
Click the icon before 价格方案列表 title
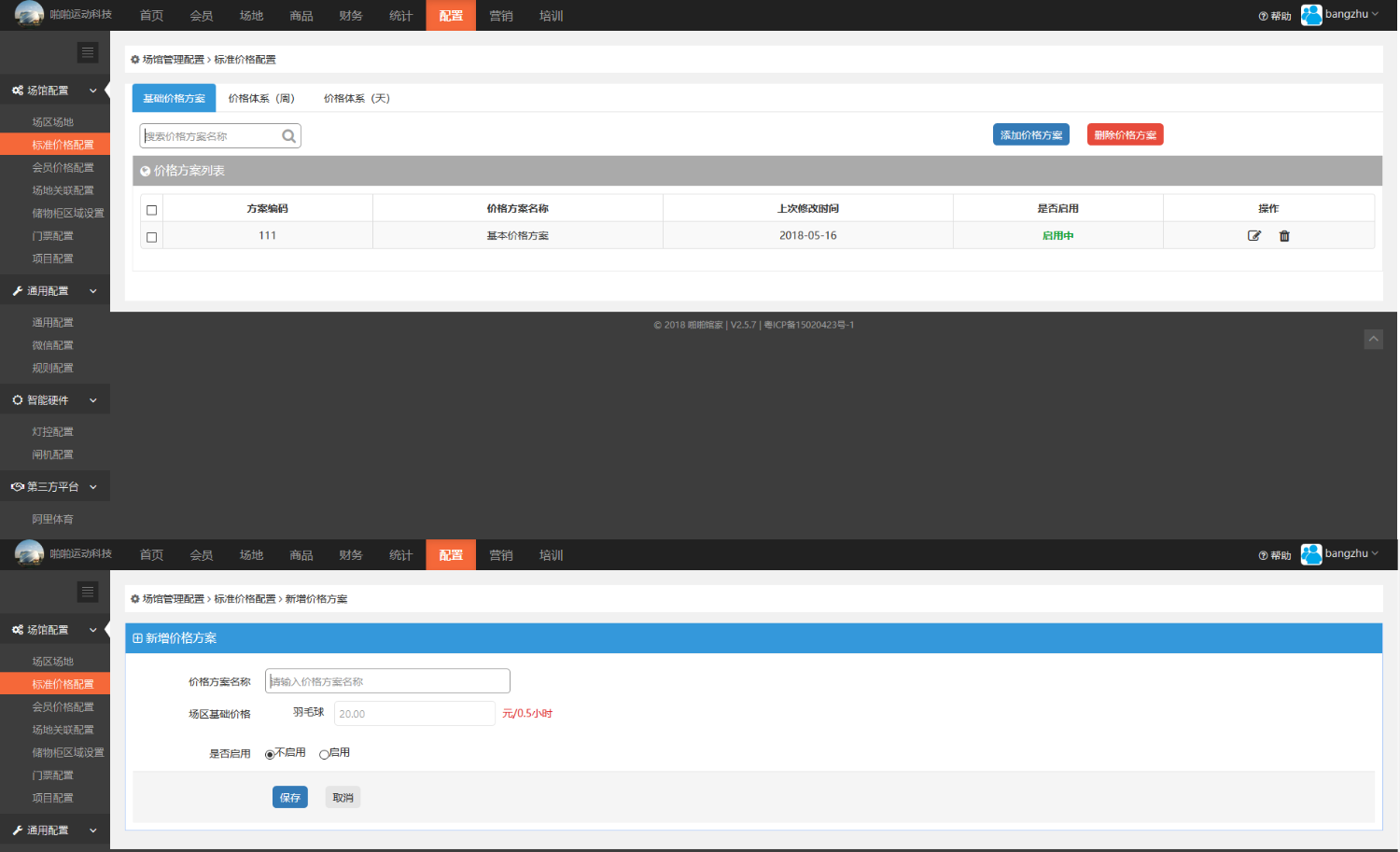click(145, 171)
